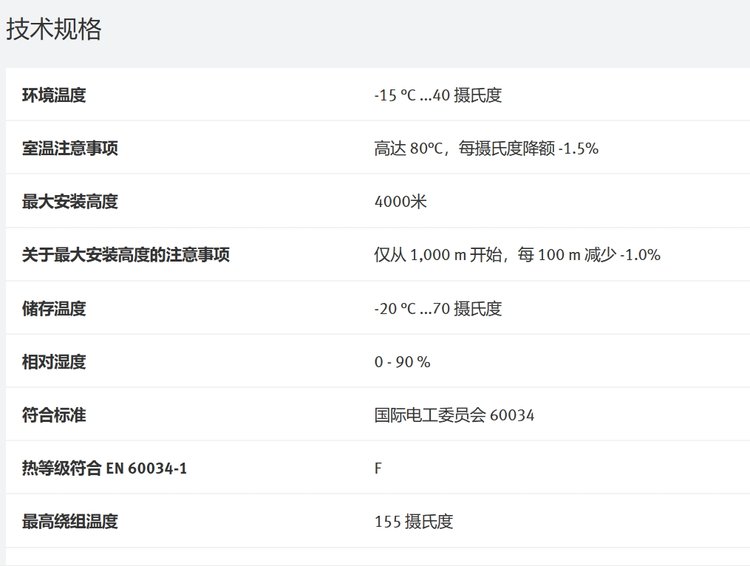The image size is (750, 566).
Task: Click the 155 摄氏度 value
Action: (x=413, y=521)
